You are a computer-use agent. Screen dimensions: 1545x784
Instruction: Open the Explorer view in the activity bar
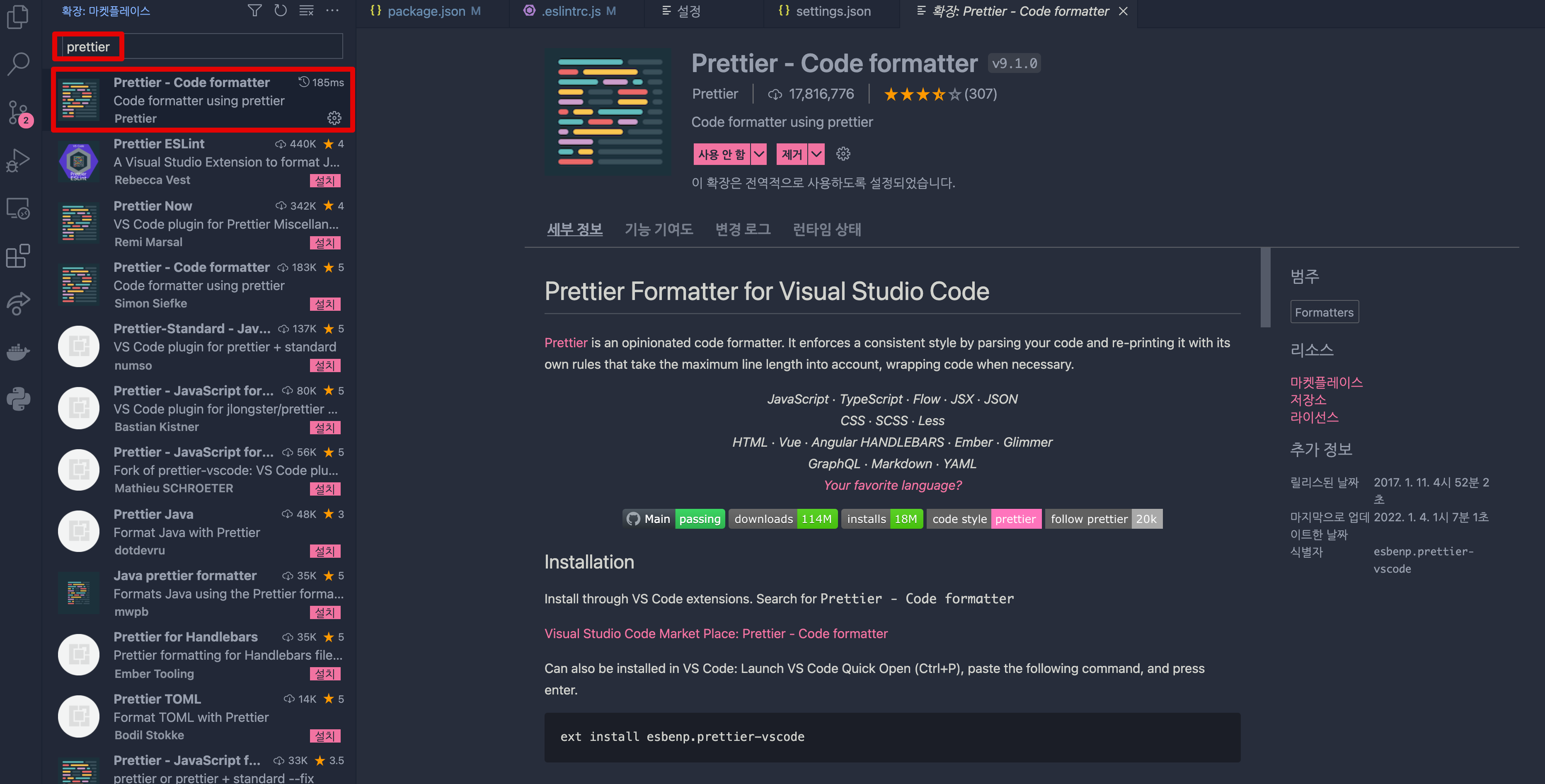18,17
